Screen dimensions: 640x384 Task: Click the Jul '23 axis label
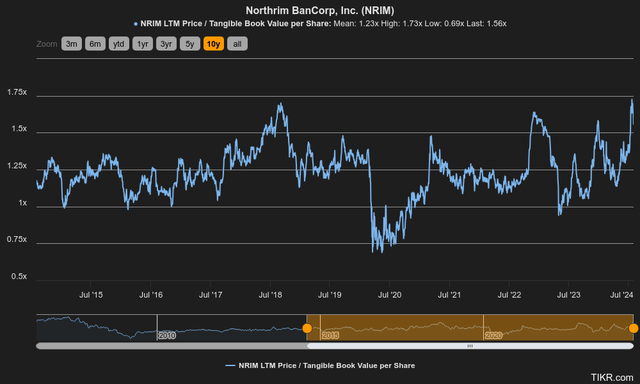569,295
